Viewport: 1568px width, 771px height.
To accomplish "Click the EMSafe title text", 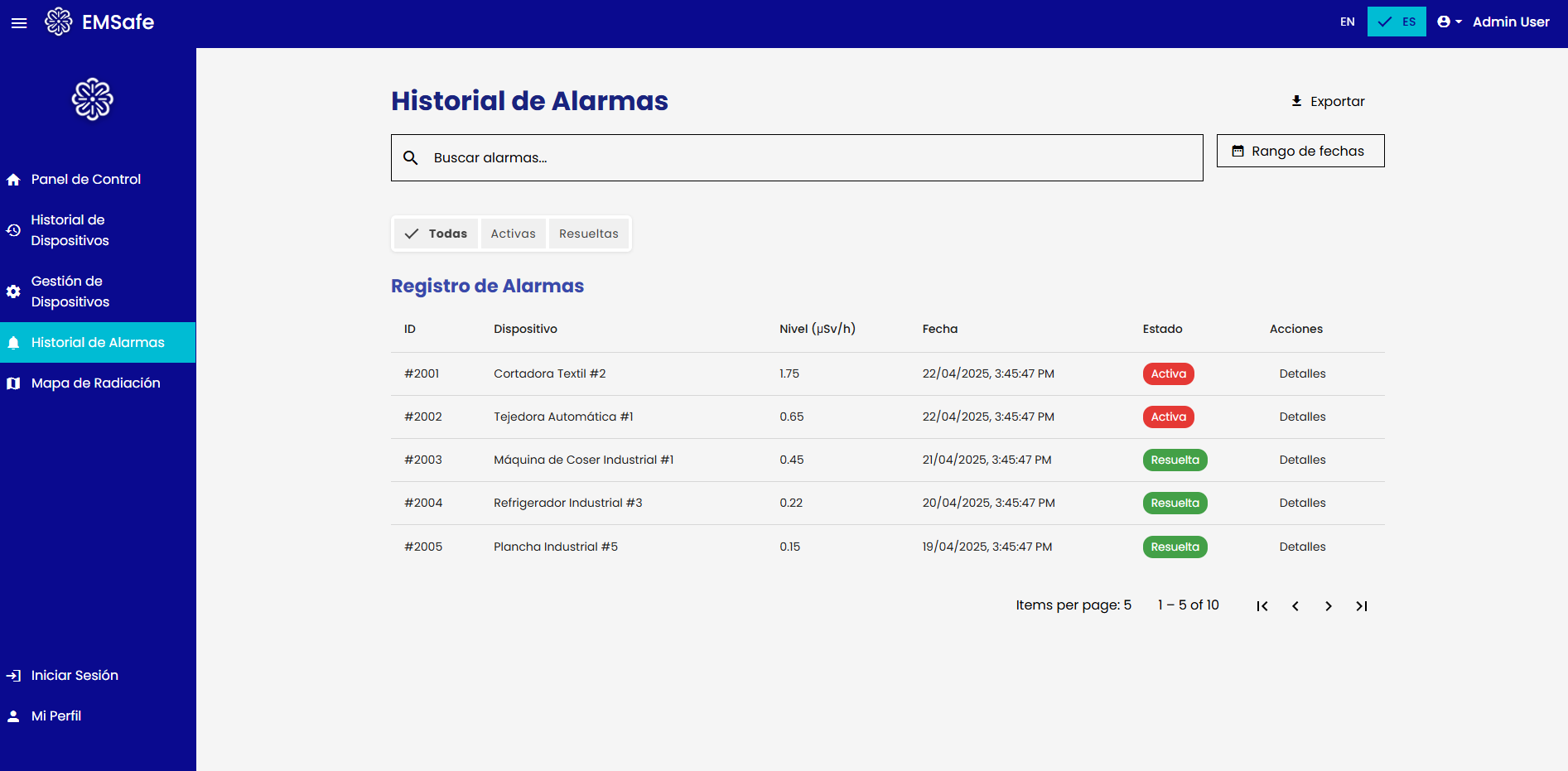I will click(x=118, y=22).
